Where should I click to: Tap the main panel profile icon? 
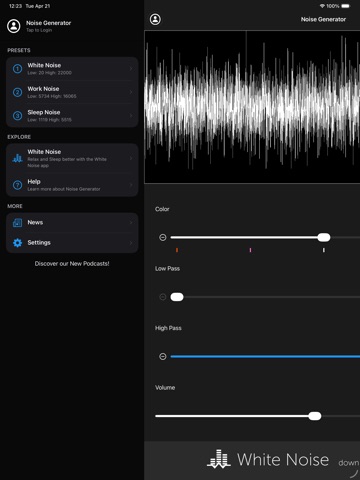(155, 19)
